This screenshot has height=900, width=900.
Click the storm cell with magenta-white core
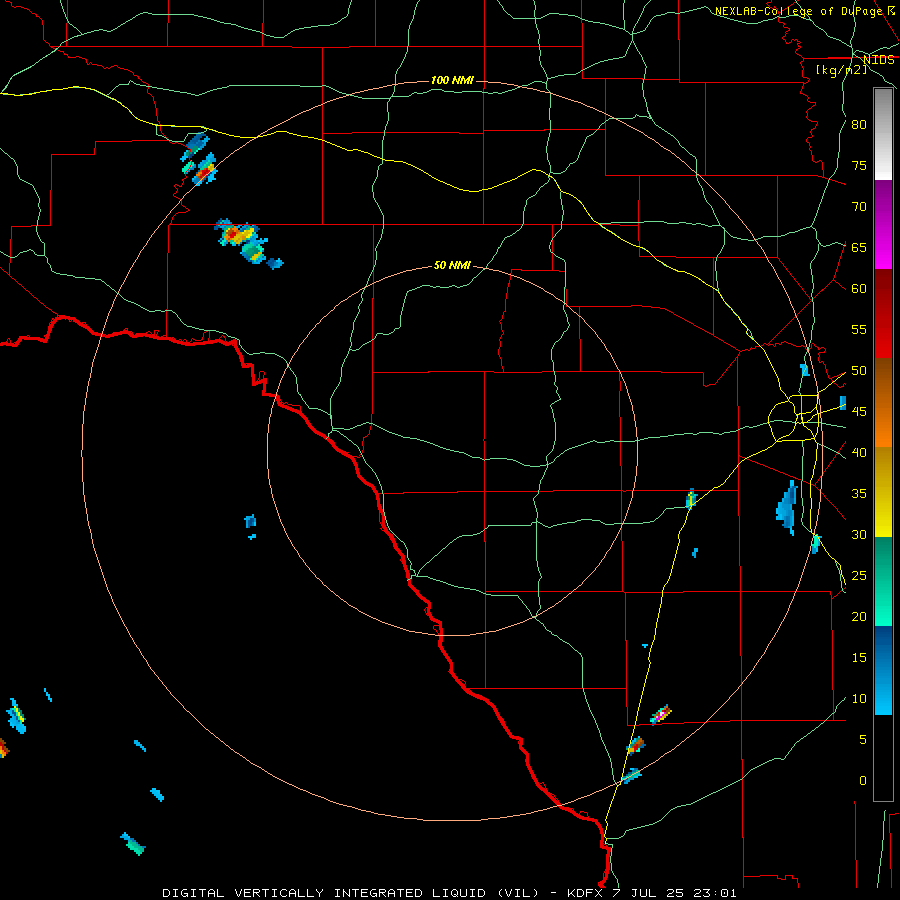(661, 714)
